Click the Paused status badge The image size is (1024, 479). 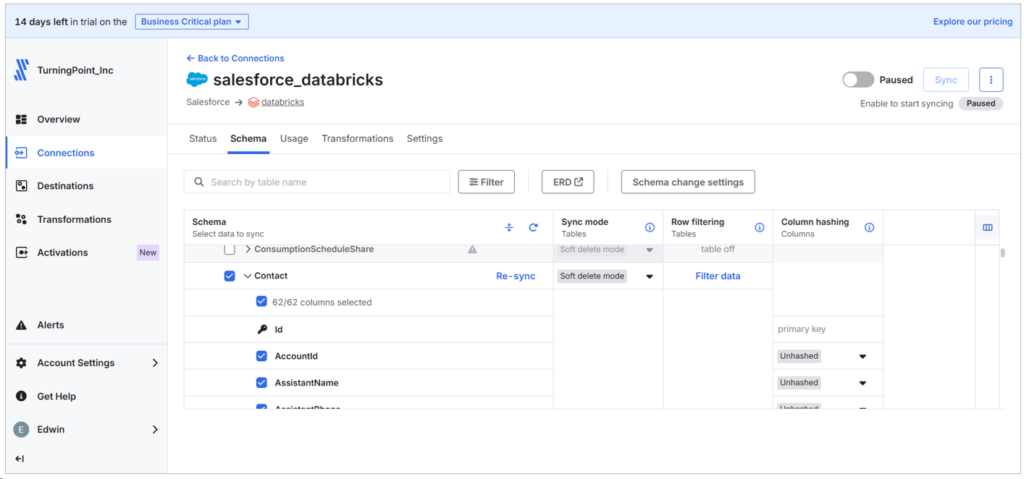point(981,103)
